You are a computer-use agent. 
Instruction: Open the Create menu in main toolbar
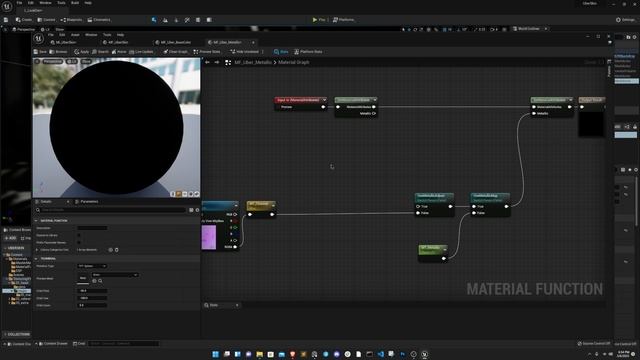23,20
